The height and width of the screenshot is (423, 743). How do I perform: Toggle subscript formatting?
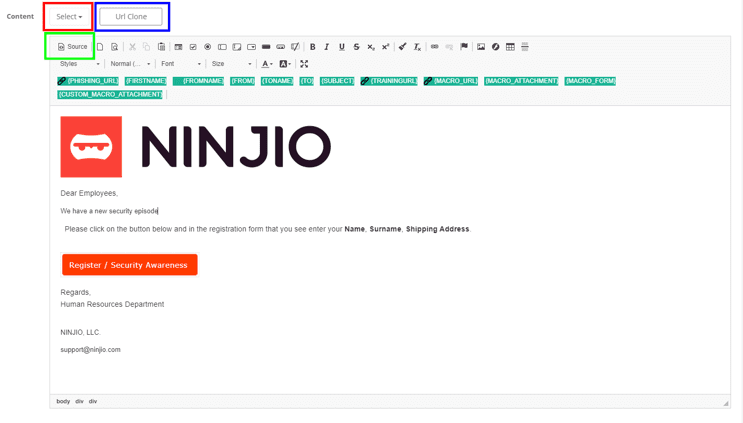pos(371,46)
